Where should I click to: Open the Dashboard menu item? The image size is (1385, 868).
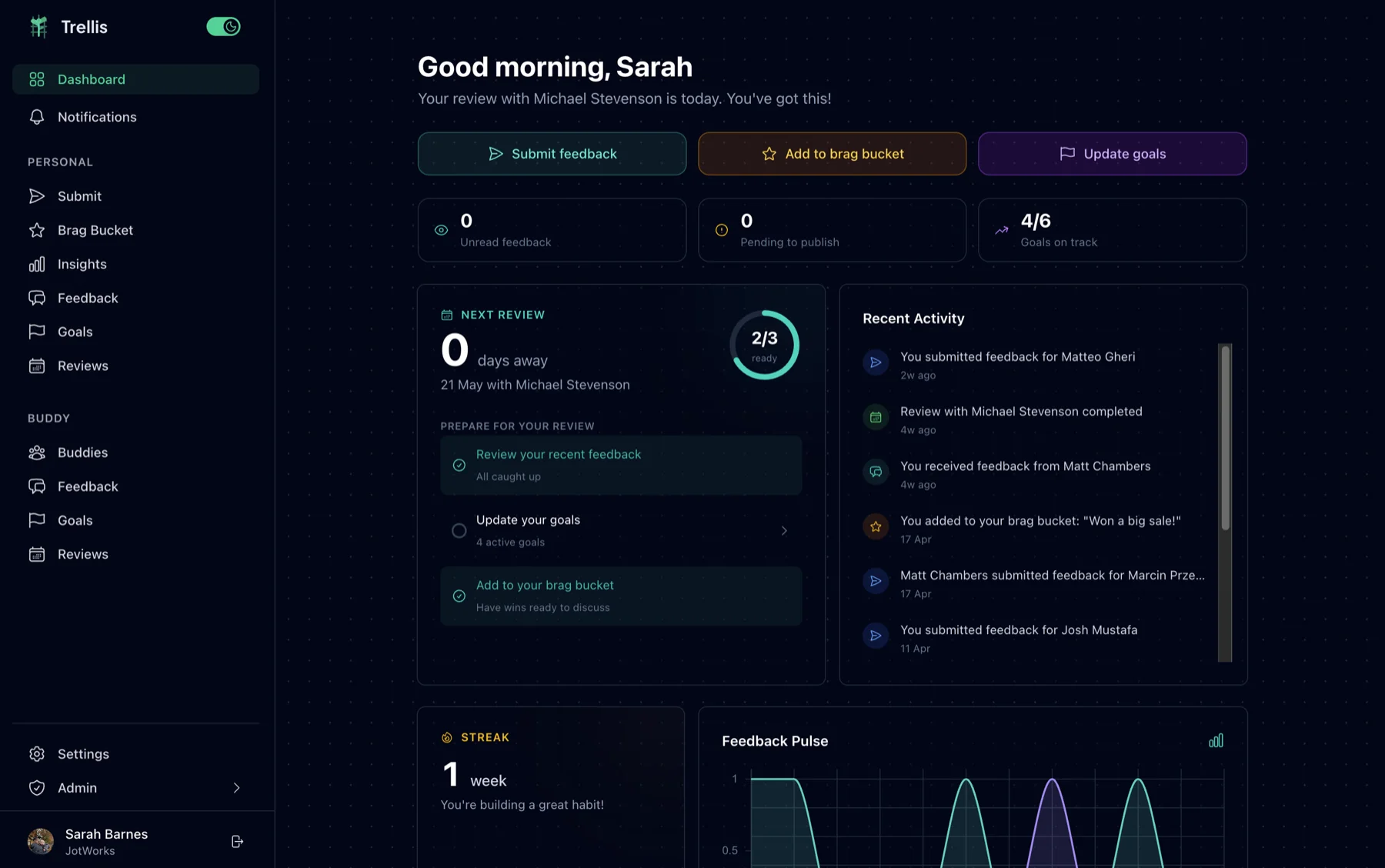(135, 79)
